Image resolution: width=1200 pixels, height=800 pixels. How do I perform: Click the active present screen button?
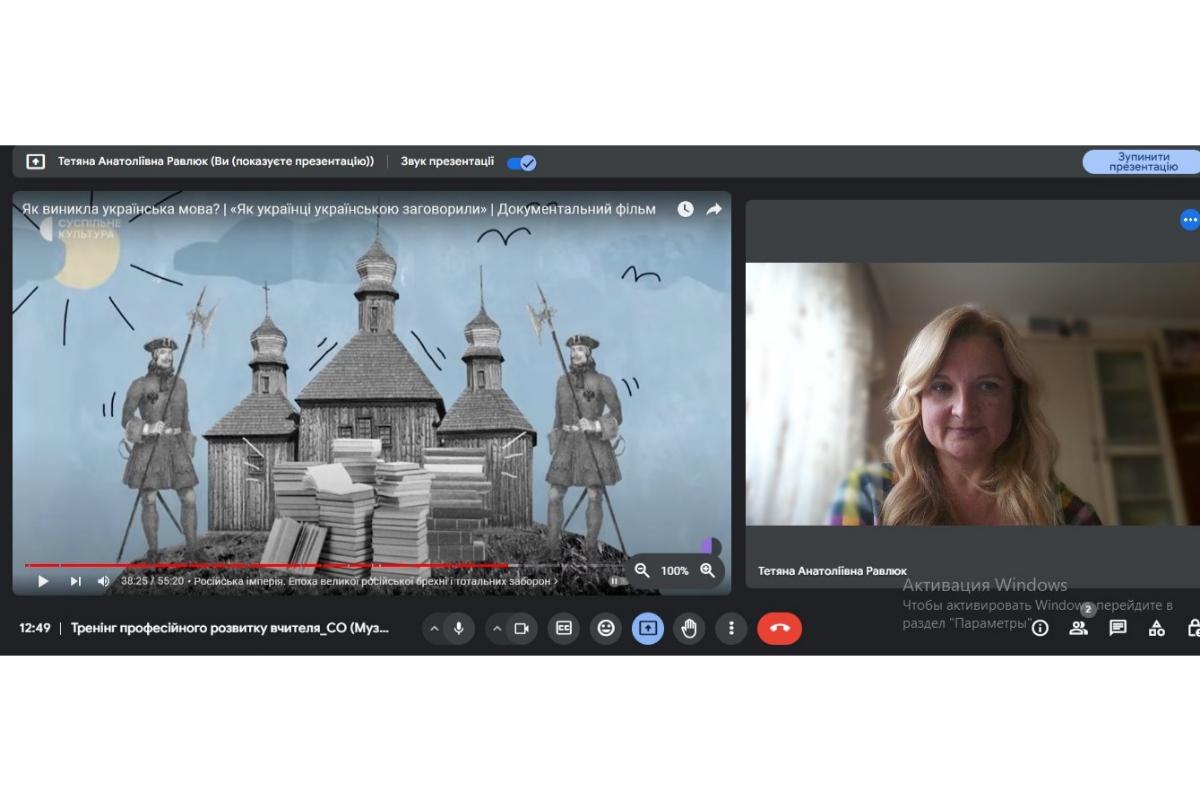pyautogui.click(x=648, y=628)
